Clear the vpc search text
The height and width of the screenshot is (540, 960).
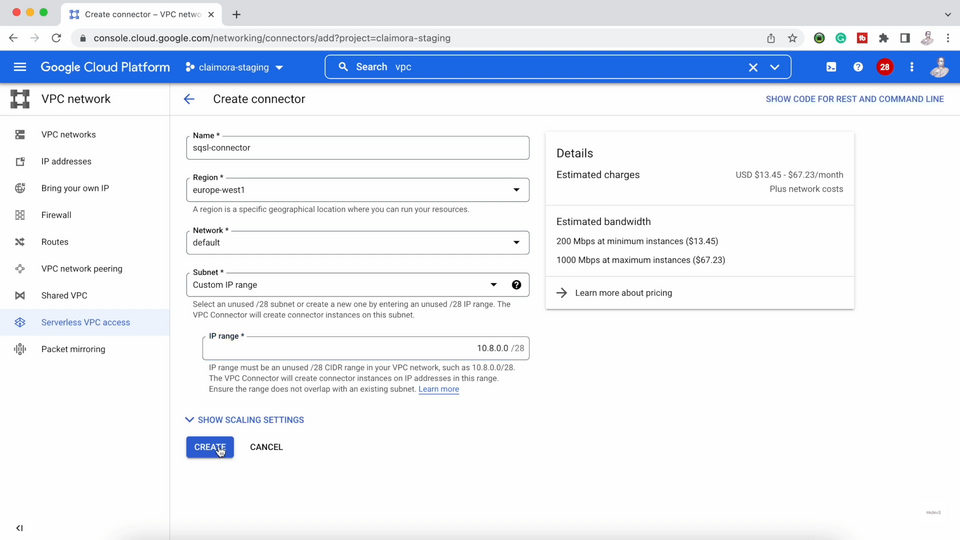[753, 67]
